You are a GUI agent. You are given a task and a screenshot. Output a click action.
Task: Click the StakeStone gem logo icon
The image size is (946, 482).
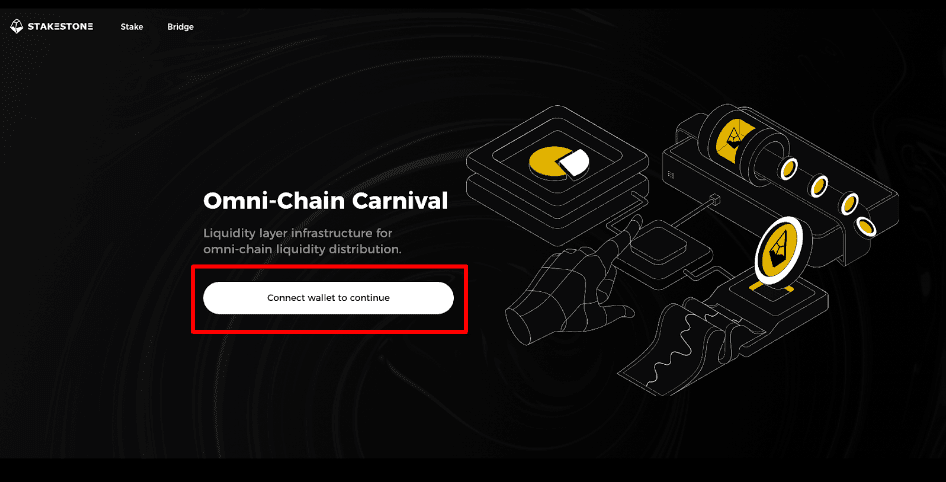click(16, 27)
